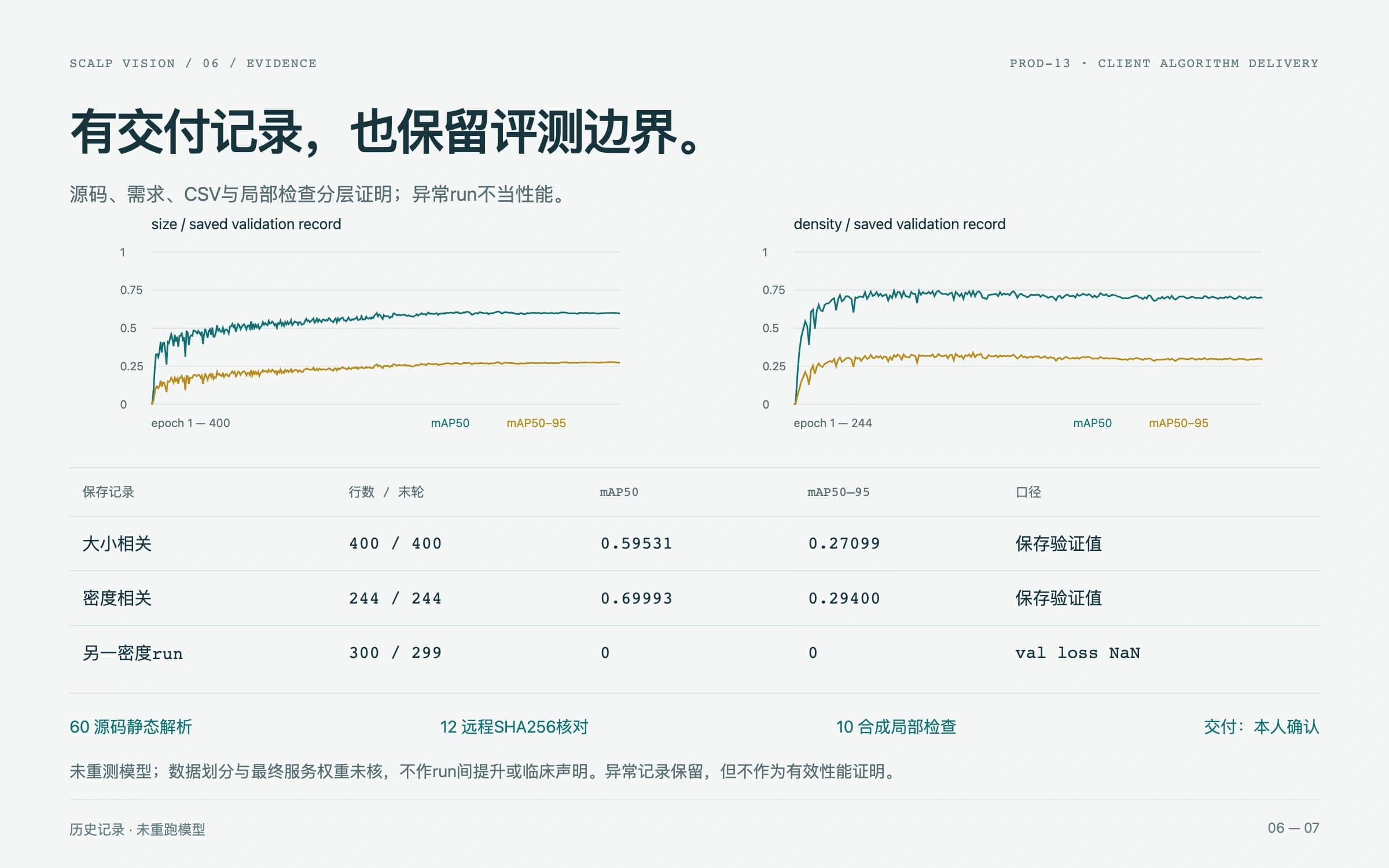Image resolution: width=1389 pixels, height=868 pixels.
Task: Click the '244 / 244' cell
Action: (395, 598)
